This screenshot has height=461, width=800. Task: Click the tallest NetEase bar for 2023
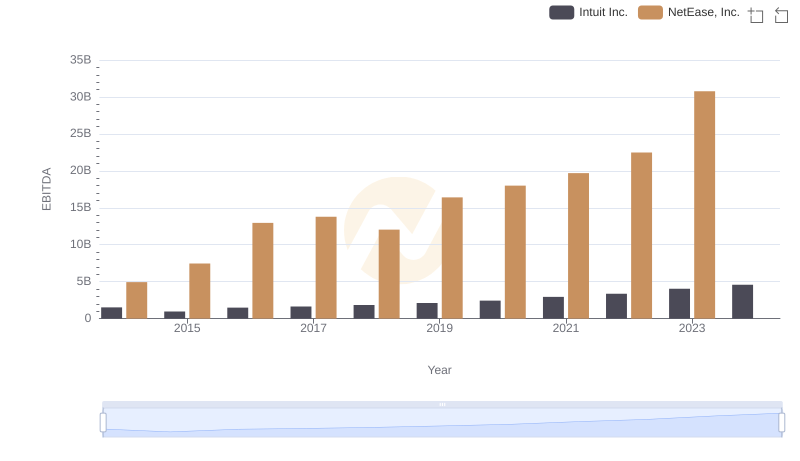704,205
